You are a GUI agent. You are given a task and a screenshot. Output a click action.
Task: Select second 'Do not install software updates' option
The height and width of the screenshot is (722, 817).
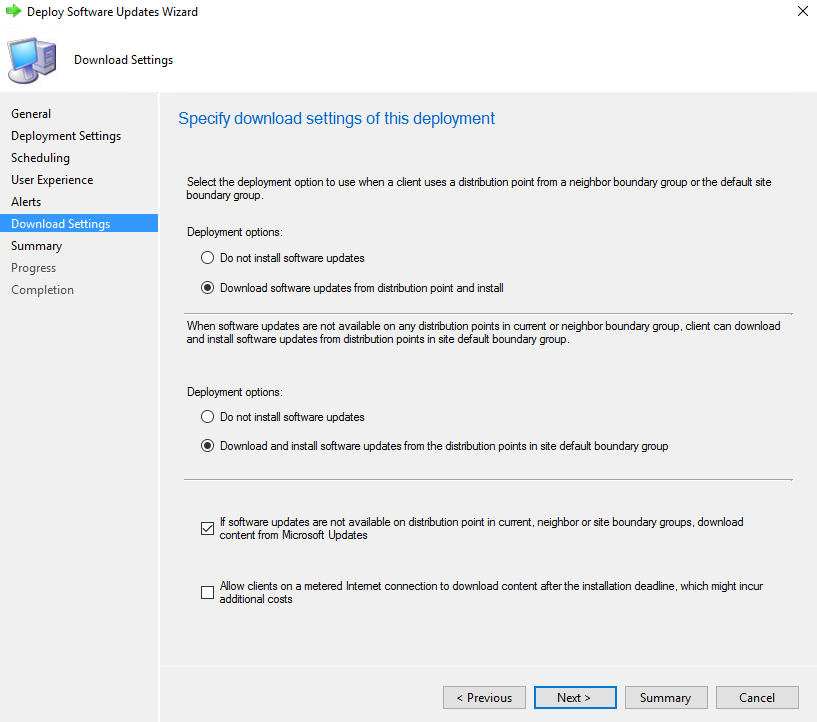tap(208, 417)
